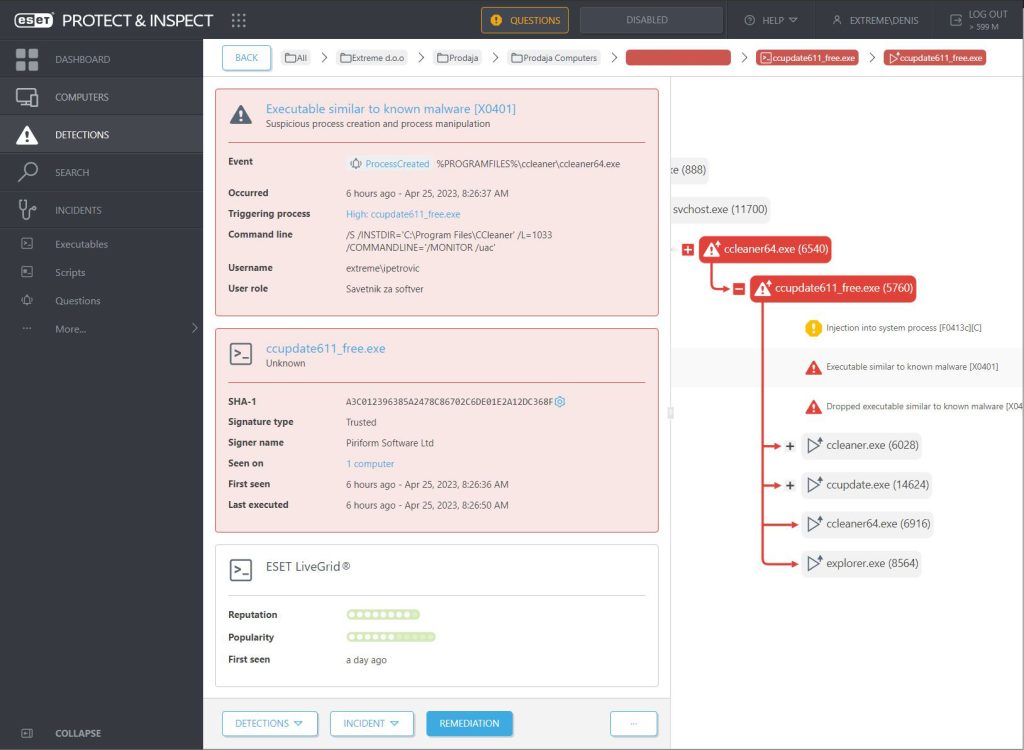Open Executables in the sidebar

pyautogui.click(x=81, y=244)
